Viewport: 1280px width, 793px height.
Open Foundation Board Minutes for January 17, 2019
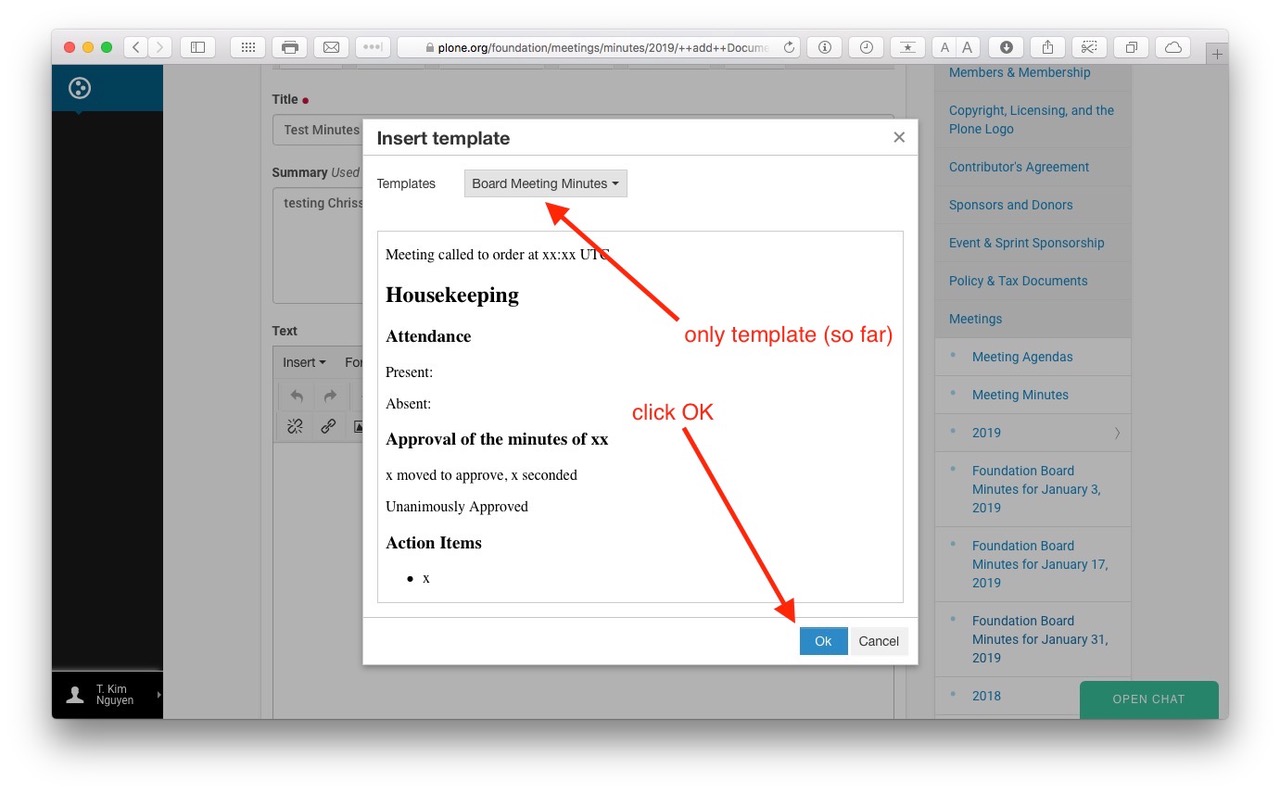tap(1040, 564)
